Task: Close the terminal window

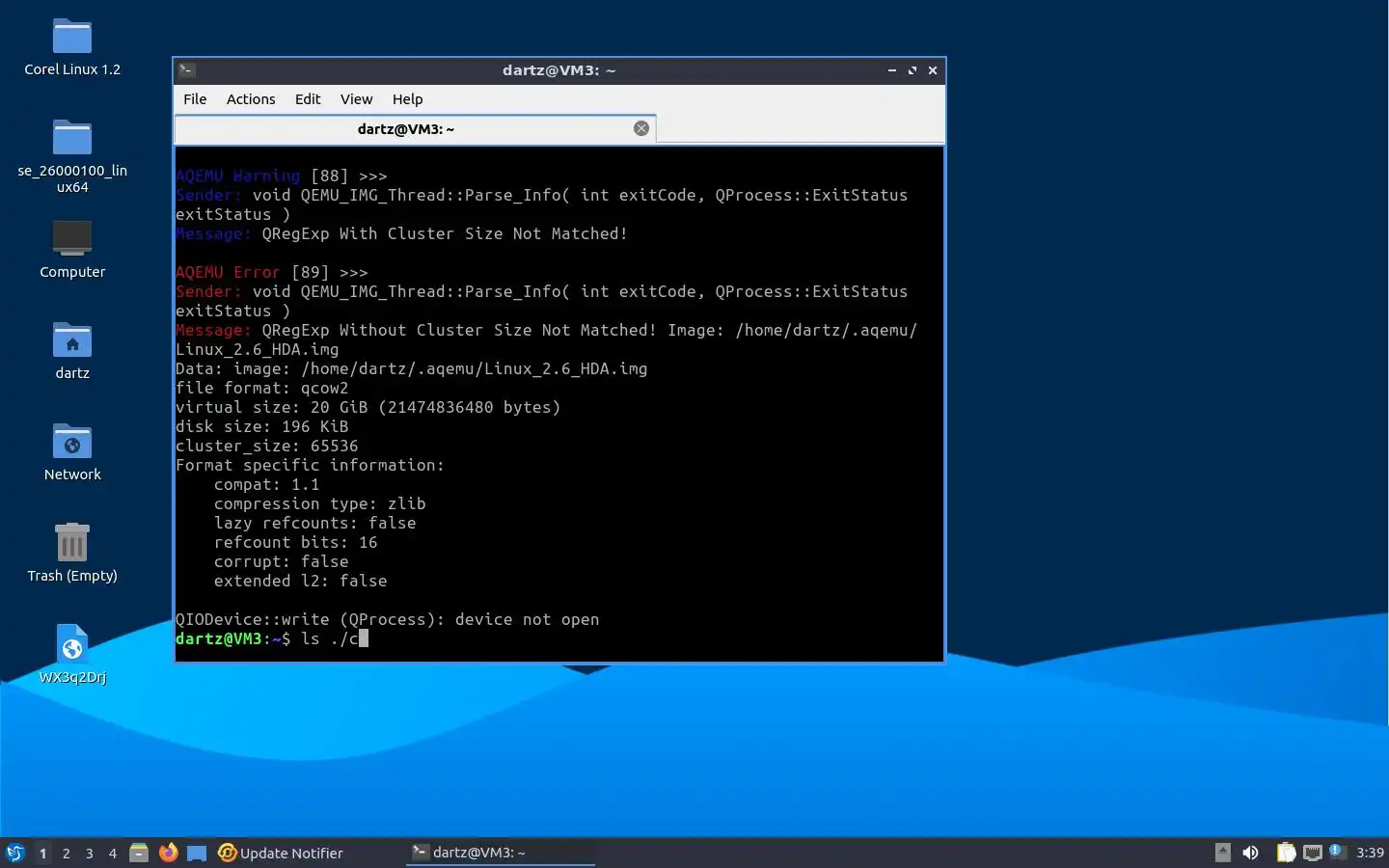Action: pyautogui.click(x=933, y=70)
